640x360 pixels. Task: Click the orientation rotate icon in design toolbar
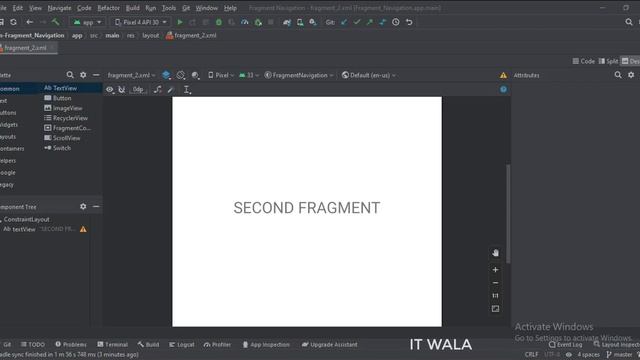pos(181,75)
